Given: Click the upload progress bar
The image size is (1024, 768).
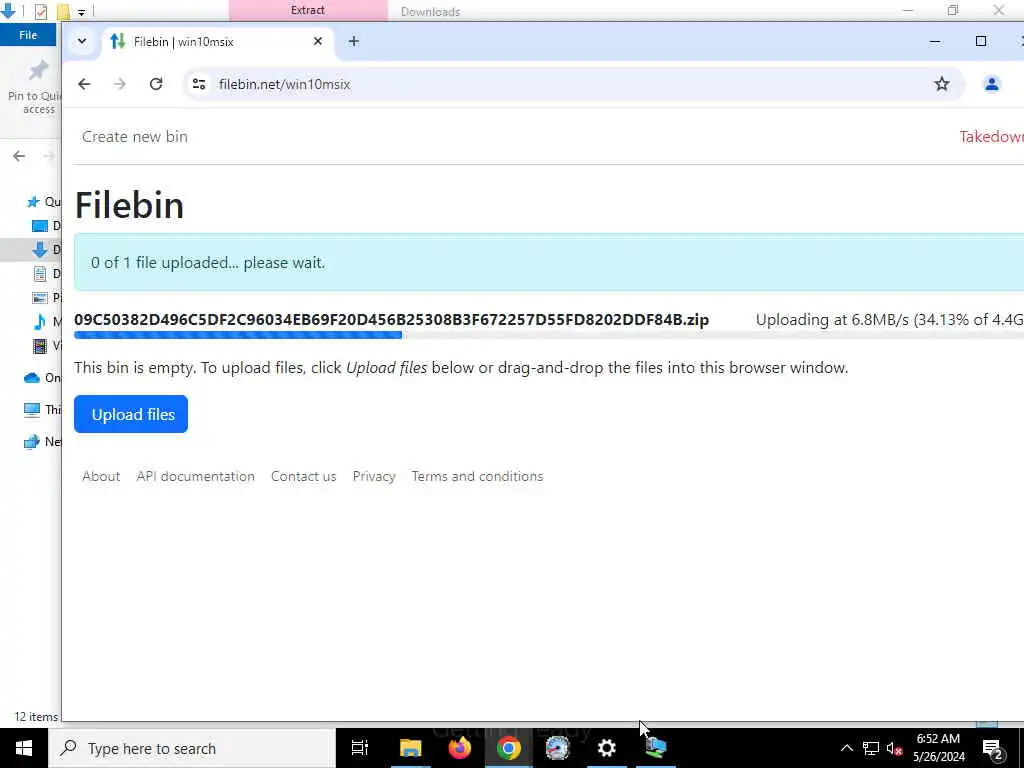Looking at the screenshot, I should click(549, 335).
